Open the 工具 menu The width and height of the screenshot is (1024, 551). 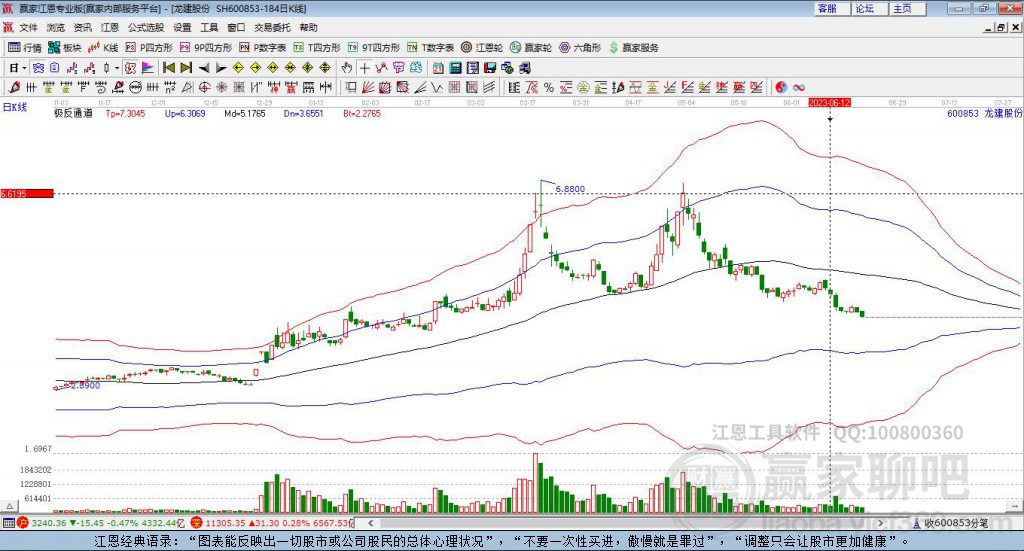coord(209,27)
